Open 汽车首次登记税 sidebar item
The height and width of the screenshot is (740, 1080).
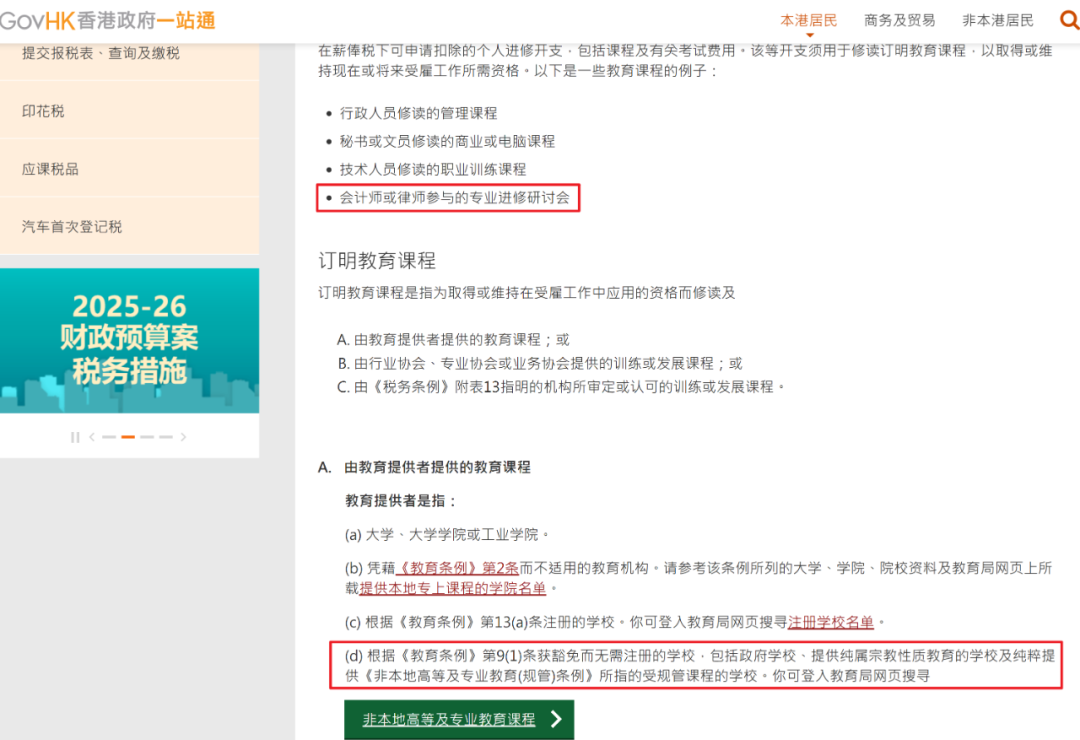click(72, 227)
